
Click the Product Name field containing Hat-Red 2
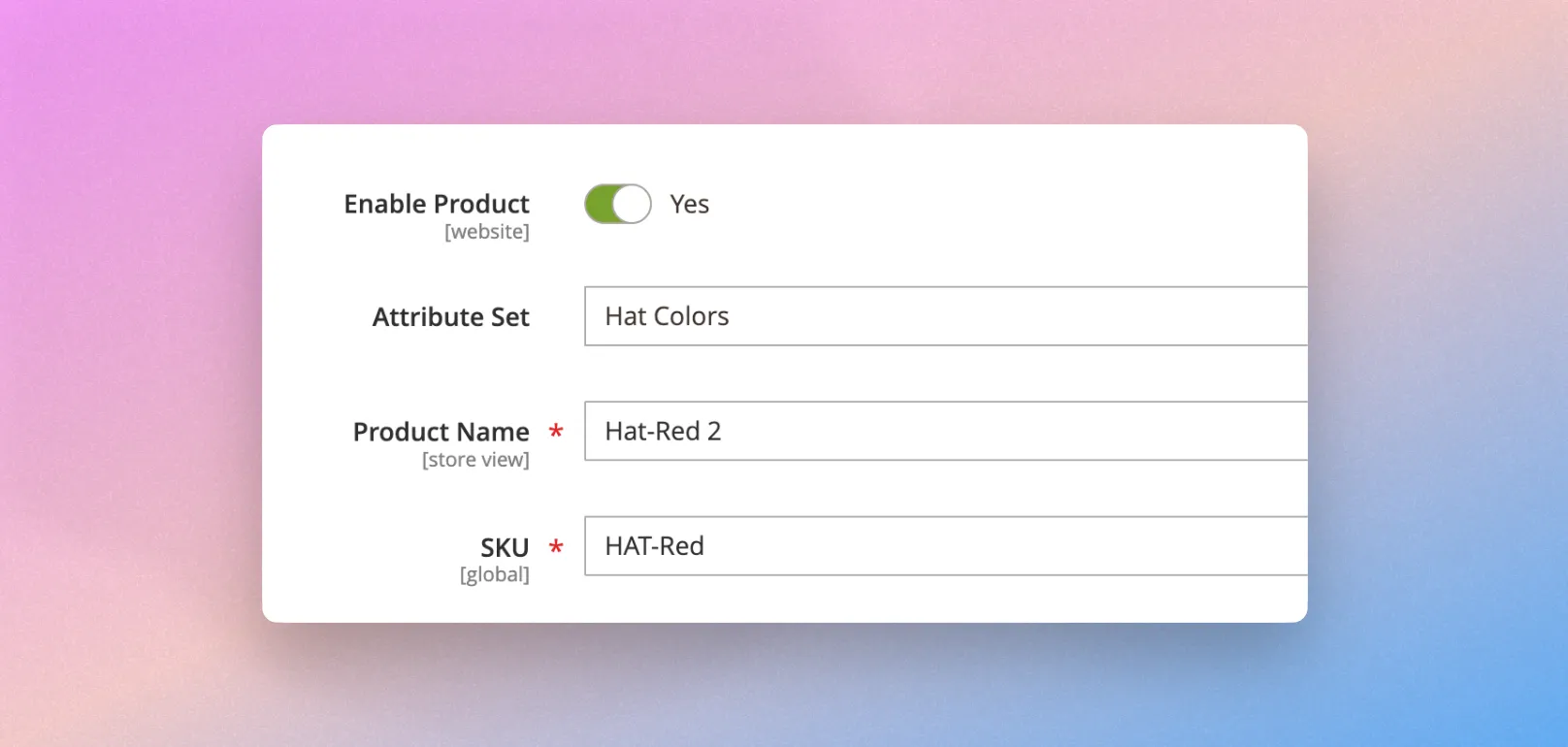point(946,431)
